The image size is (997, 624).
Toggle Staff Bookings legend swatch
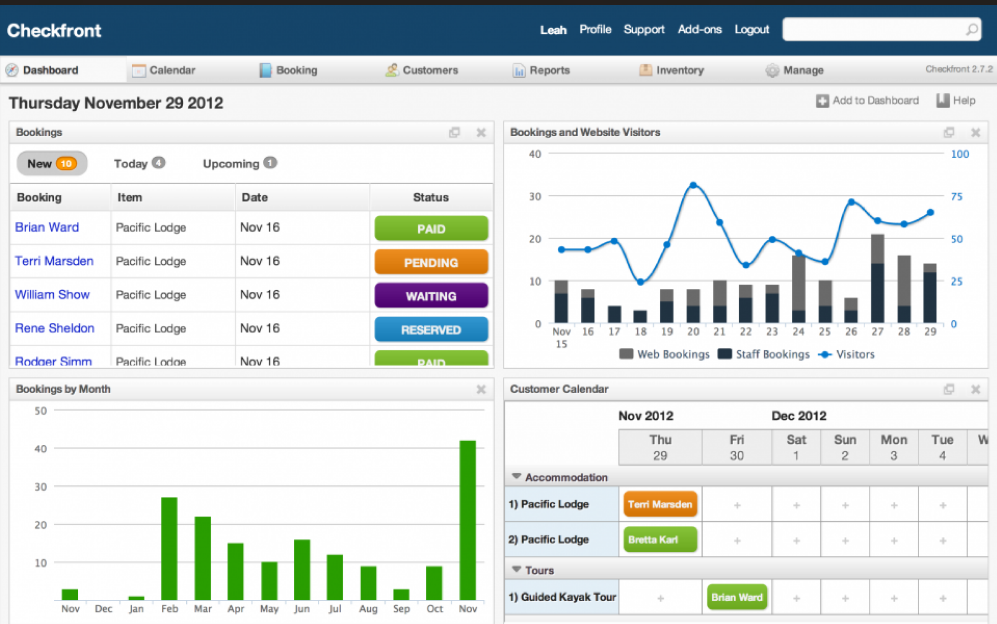tap(725, 354)
